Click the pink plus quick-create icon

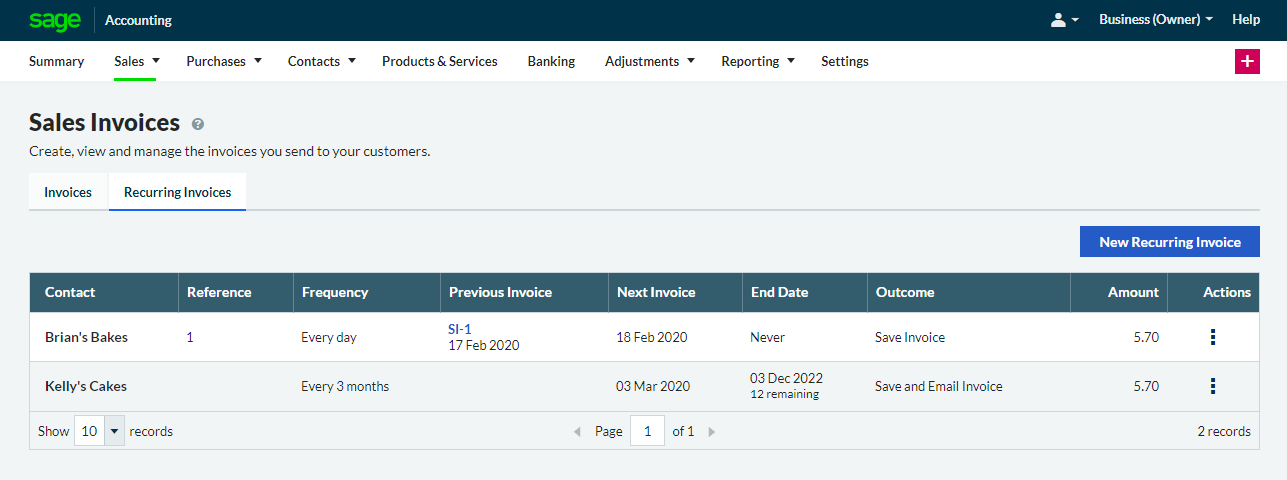click(x=1247, y=61)
